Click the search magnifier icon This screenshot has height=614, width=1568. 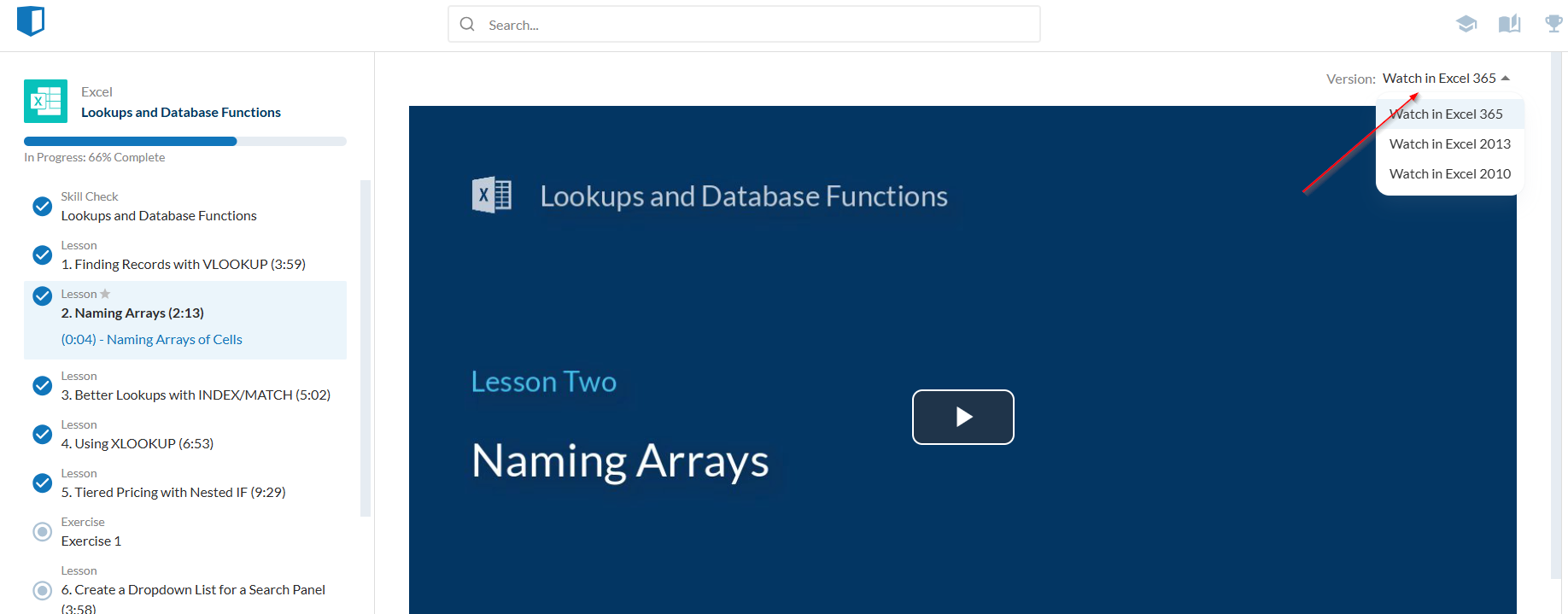pos(467,25)
